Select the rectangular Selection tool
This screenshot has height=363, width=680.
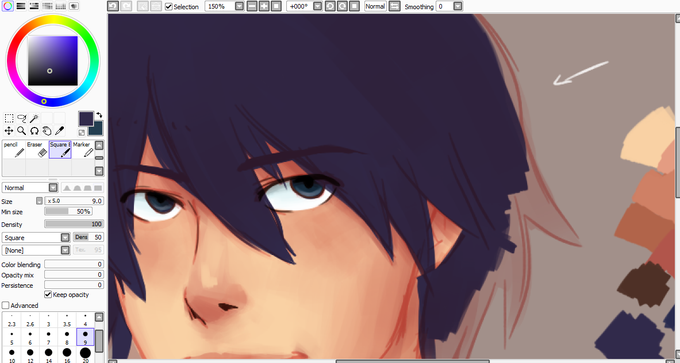8,118
